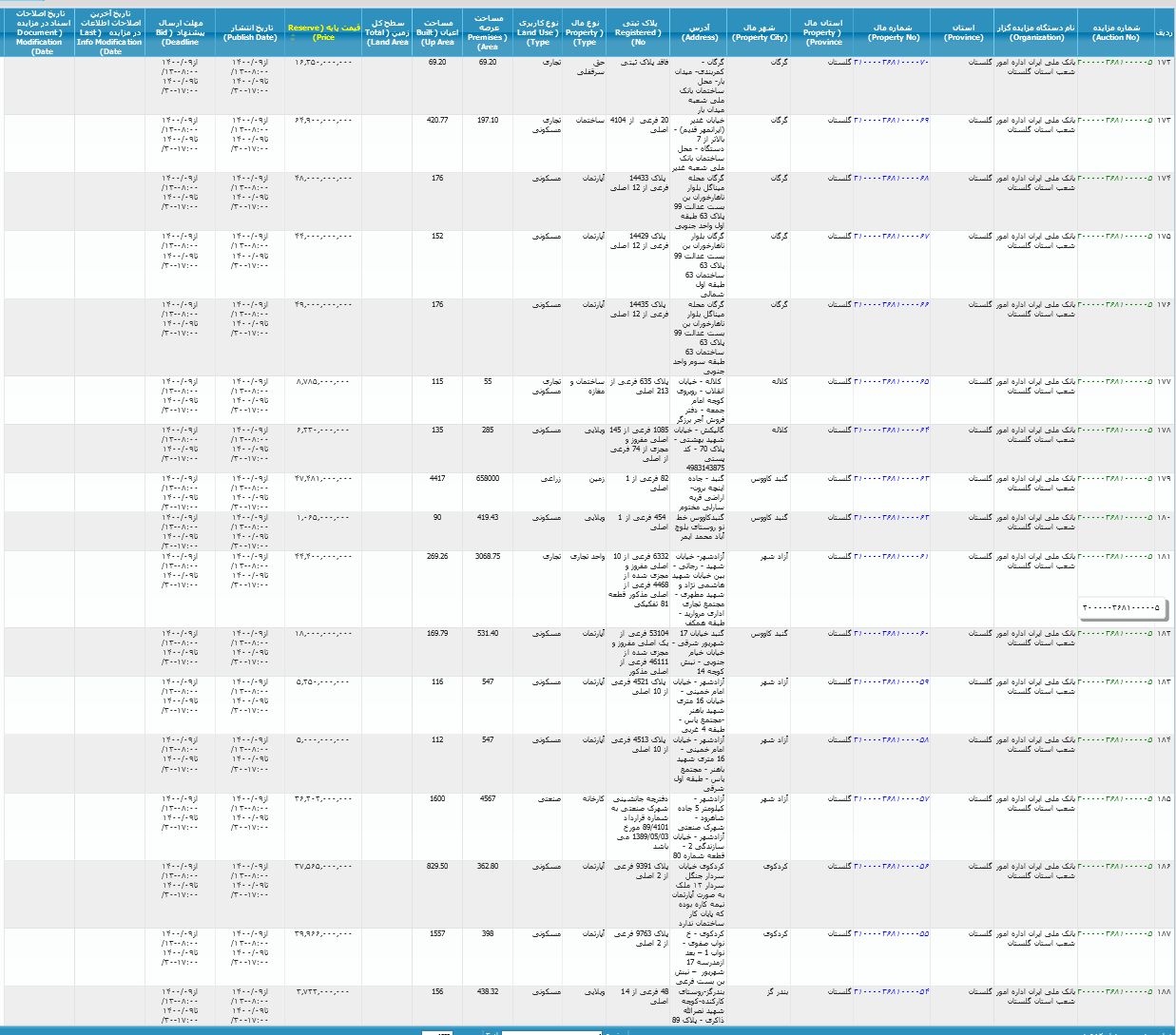Open property number link in row 188
The height and width of the screenshot is (1035, 1176).
891,992
